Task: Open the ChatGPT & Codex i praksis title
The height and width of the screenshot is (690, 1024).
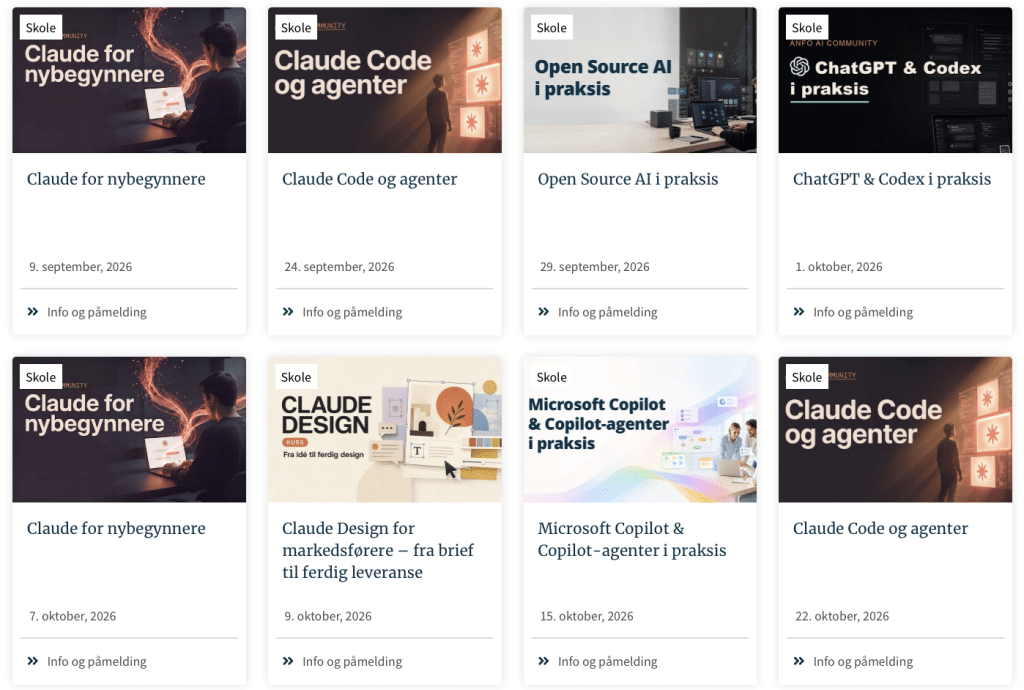Action: point(891,180)
